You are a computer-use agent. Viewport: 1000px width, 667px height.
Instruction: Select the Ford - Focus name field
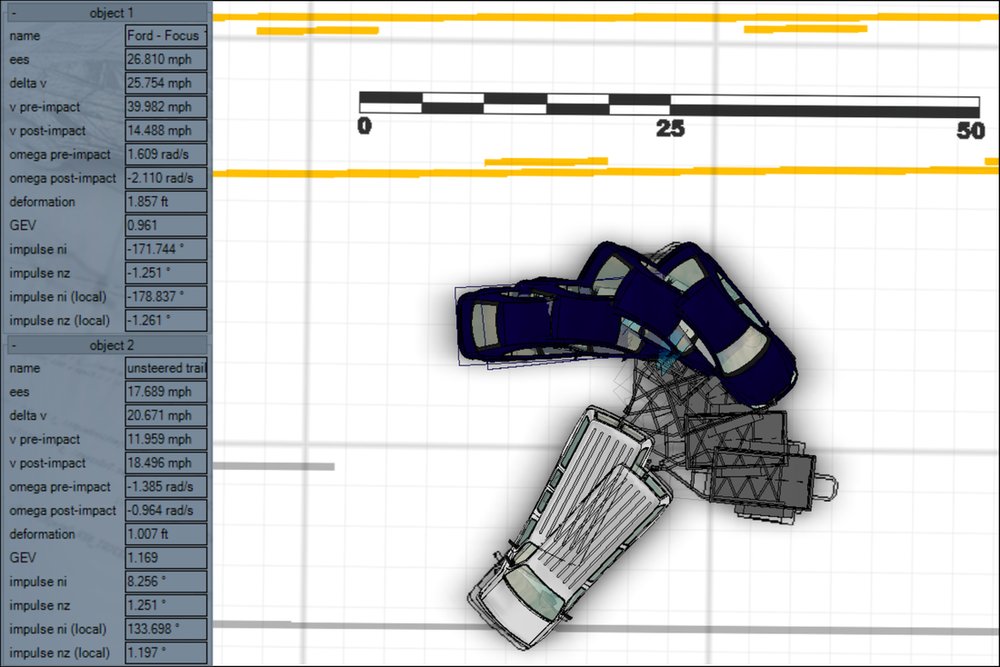tap(166, 36)
